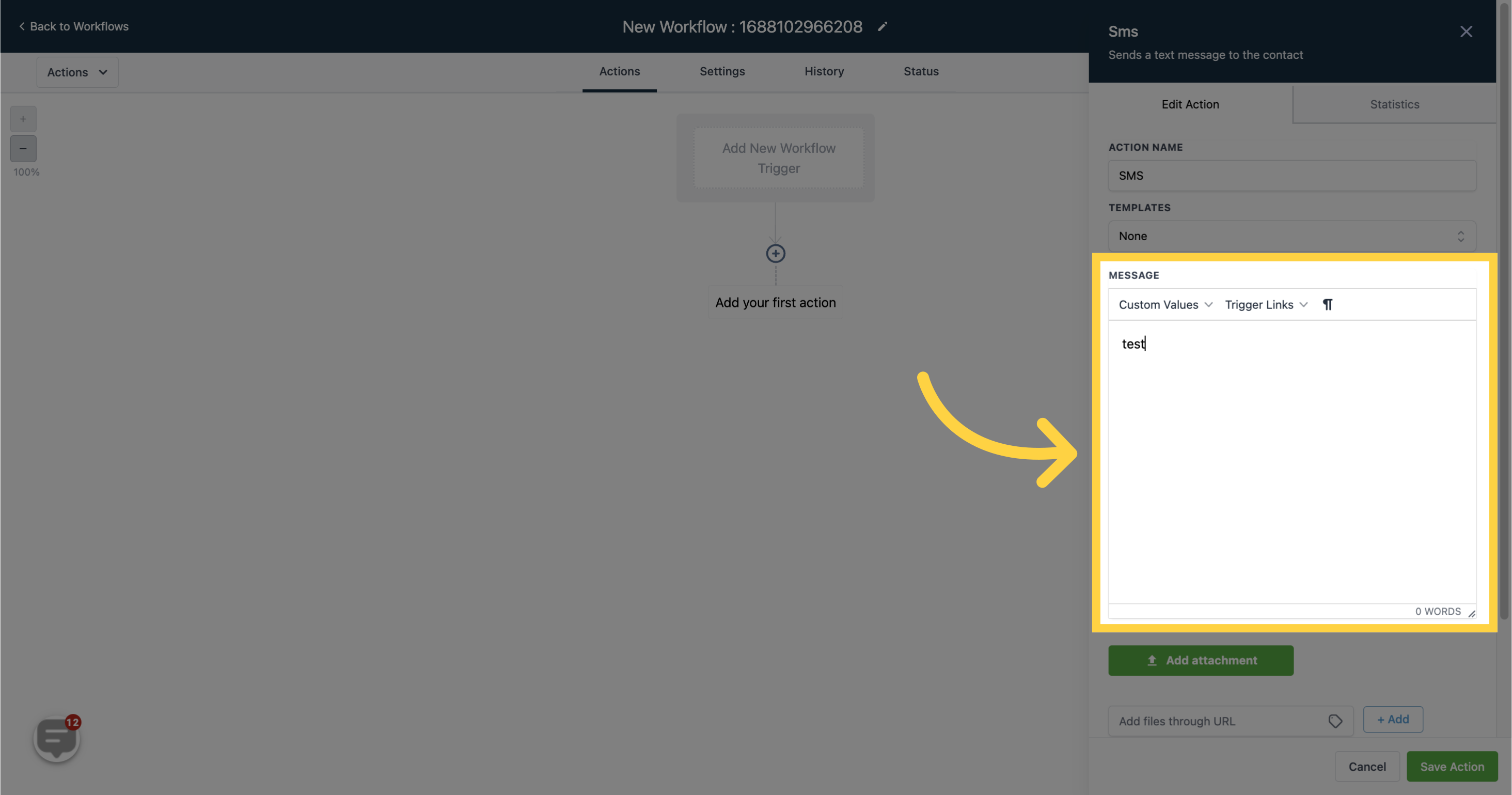Viewport: 1512px width, 795px height.
Task: Close the Sms panel
Action: coord(1466,32)
